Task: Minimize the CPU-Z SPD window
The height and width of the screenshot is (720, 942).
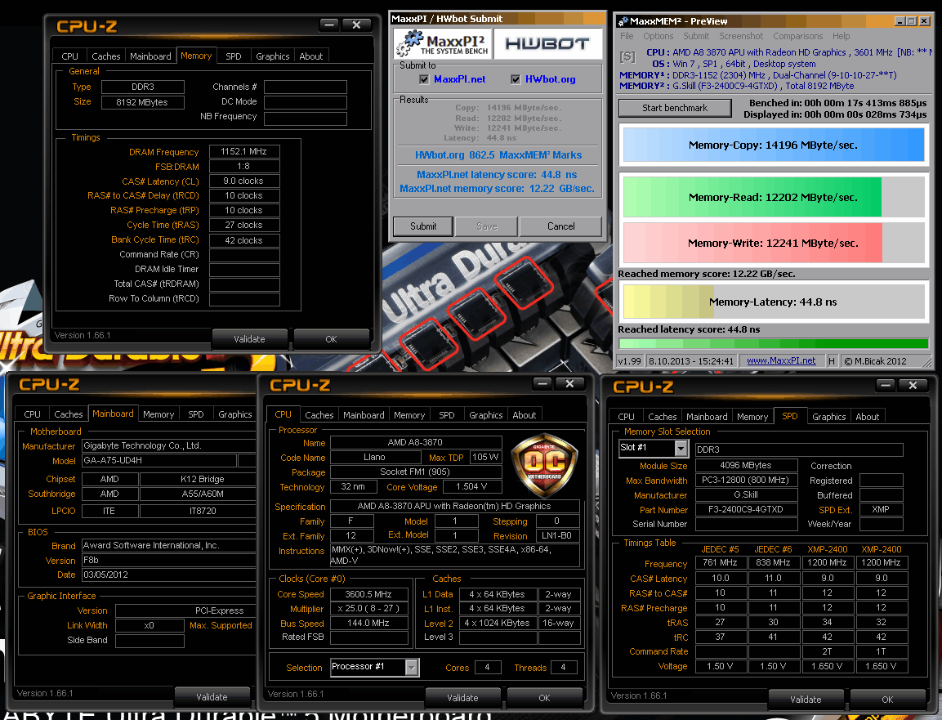Action: 886,385
